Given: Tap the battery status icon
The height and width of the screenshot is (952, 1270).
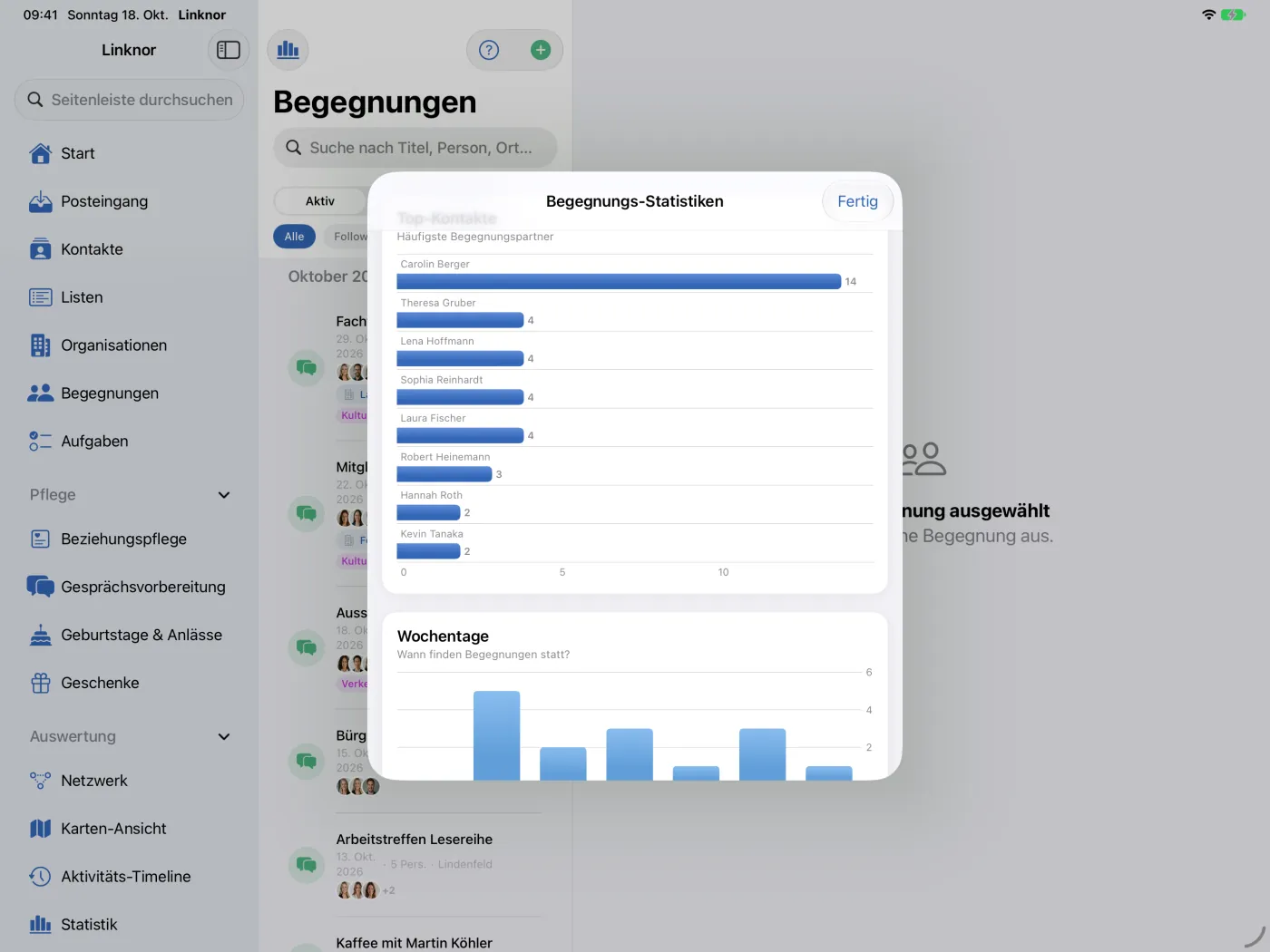Looking at the screenshot, I should click(1233, 15).
